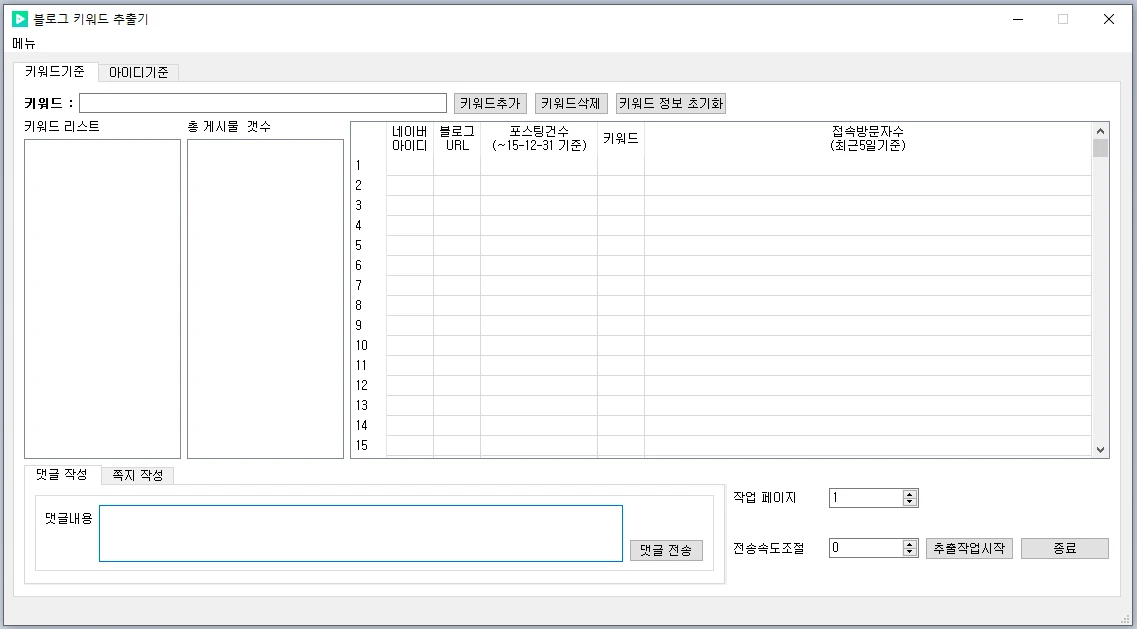This screenshot has width=1137, height=629.
Task: Increment the 전송속도조절 value
Action: click(910, 543)
